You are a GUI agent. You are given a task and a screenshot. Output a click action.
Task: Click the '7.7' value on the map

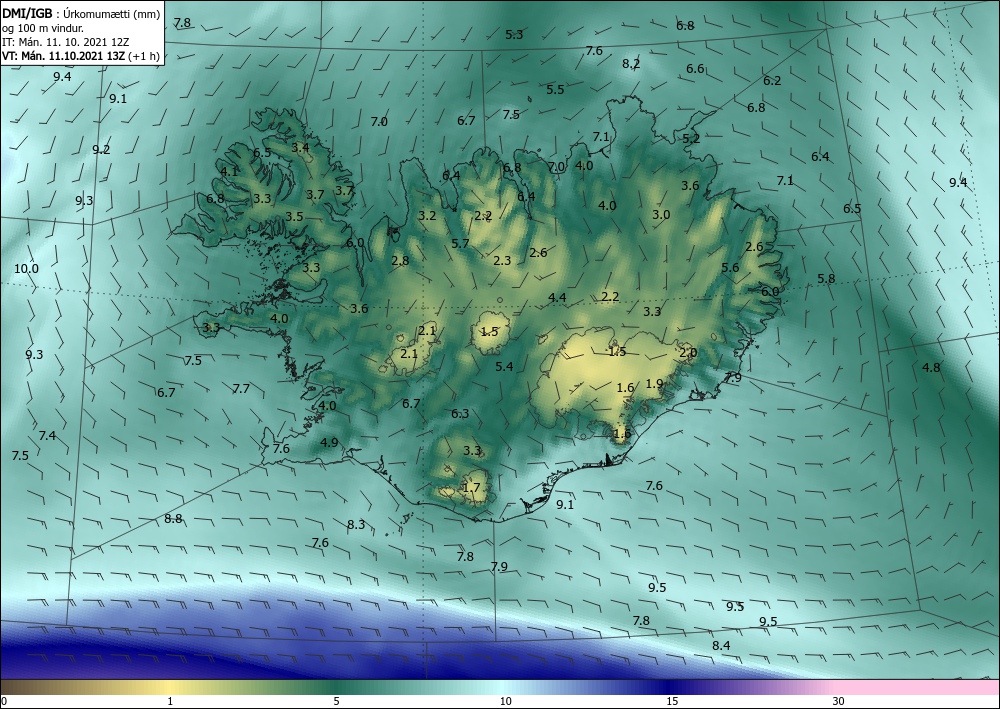(x=241, y=388)
